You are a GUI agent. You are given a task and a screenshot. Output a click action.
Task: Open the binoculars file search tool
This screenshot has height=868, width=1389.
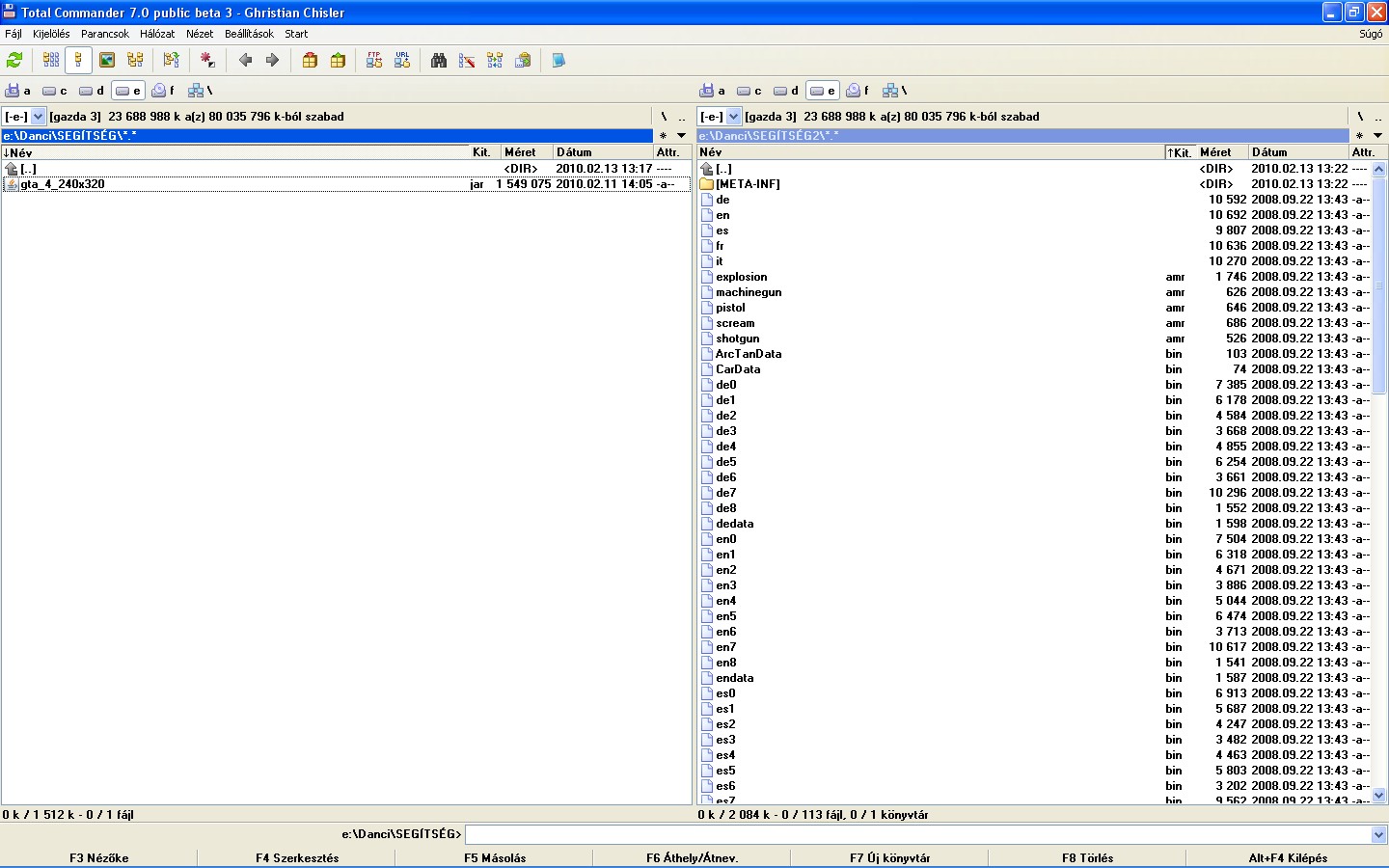(x=439, y=60)
